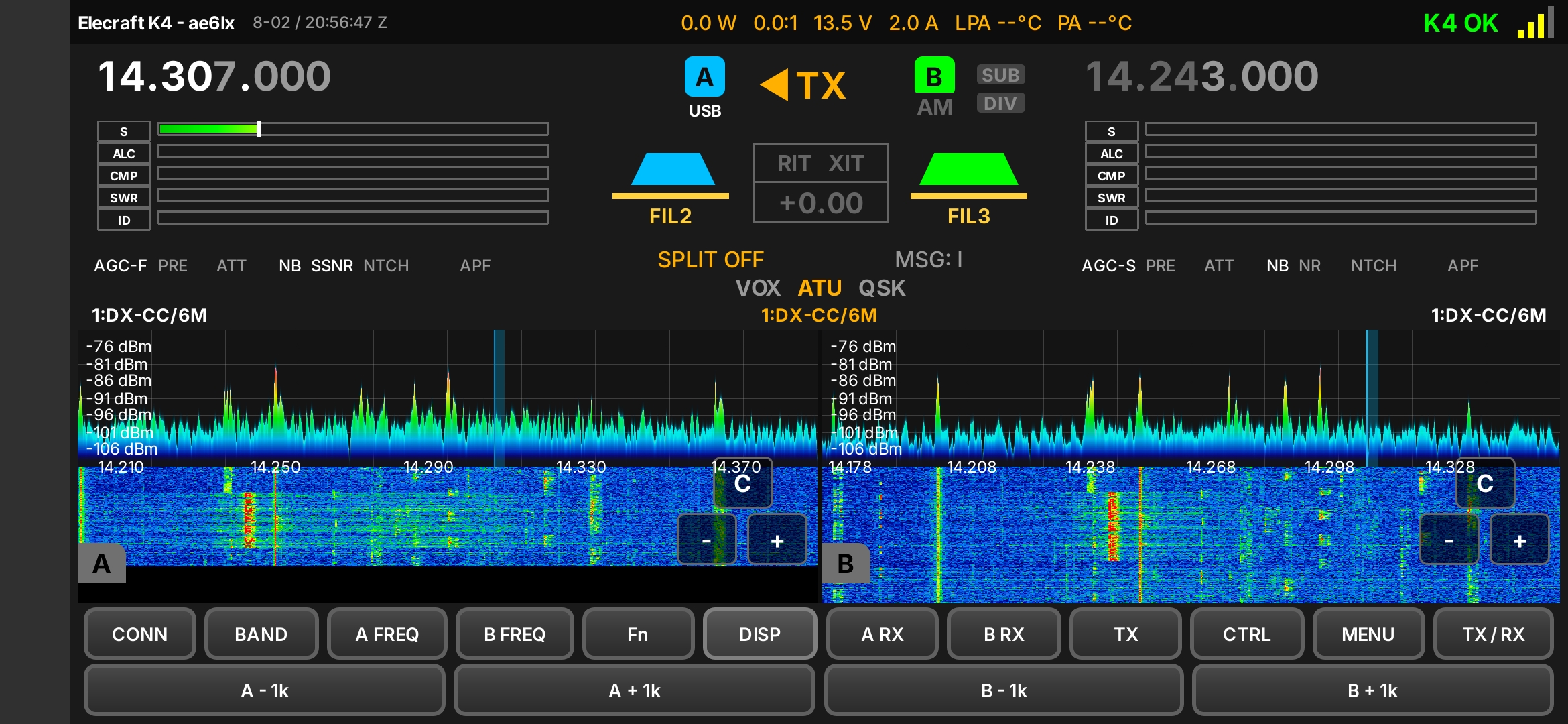
Task: Select VFO B green indicator icon
Action: (934, 75)
